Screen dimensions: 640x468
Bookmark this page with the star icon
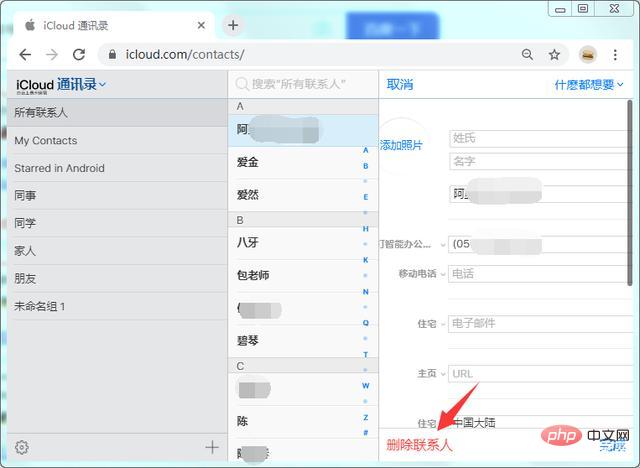[554, 54]
